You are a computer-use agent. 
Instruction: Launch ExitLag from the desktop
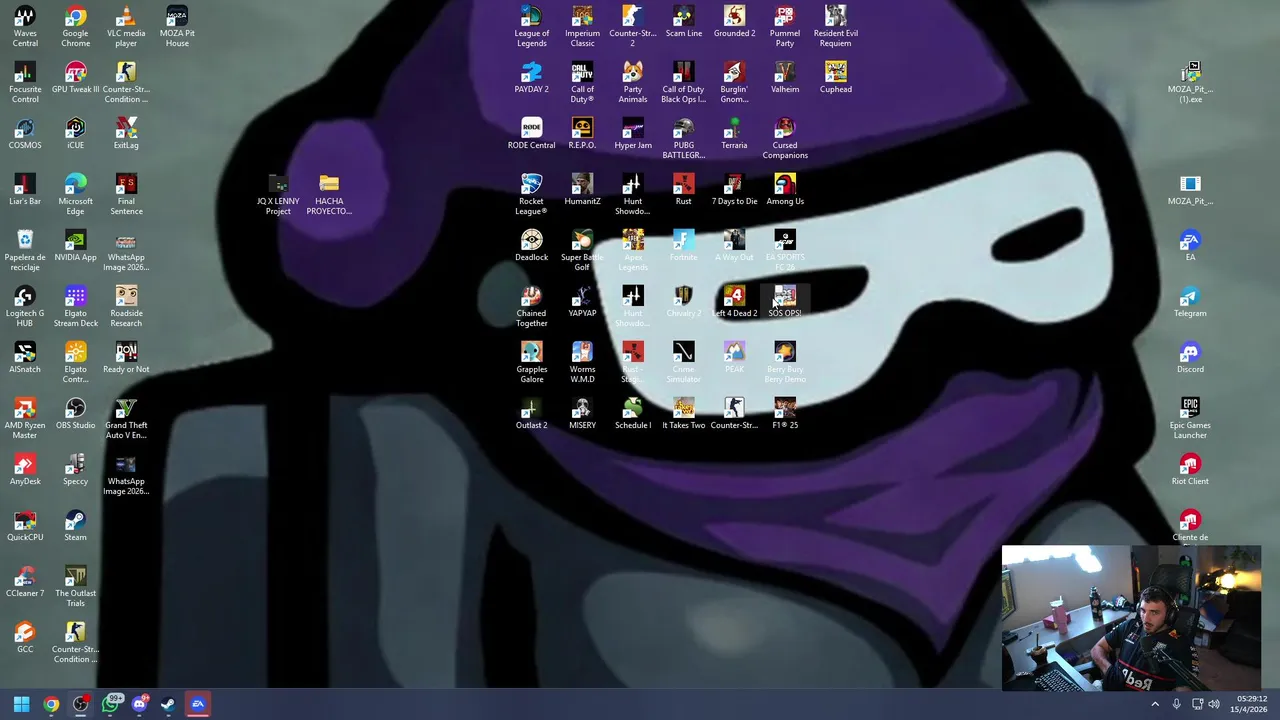126,133
